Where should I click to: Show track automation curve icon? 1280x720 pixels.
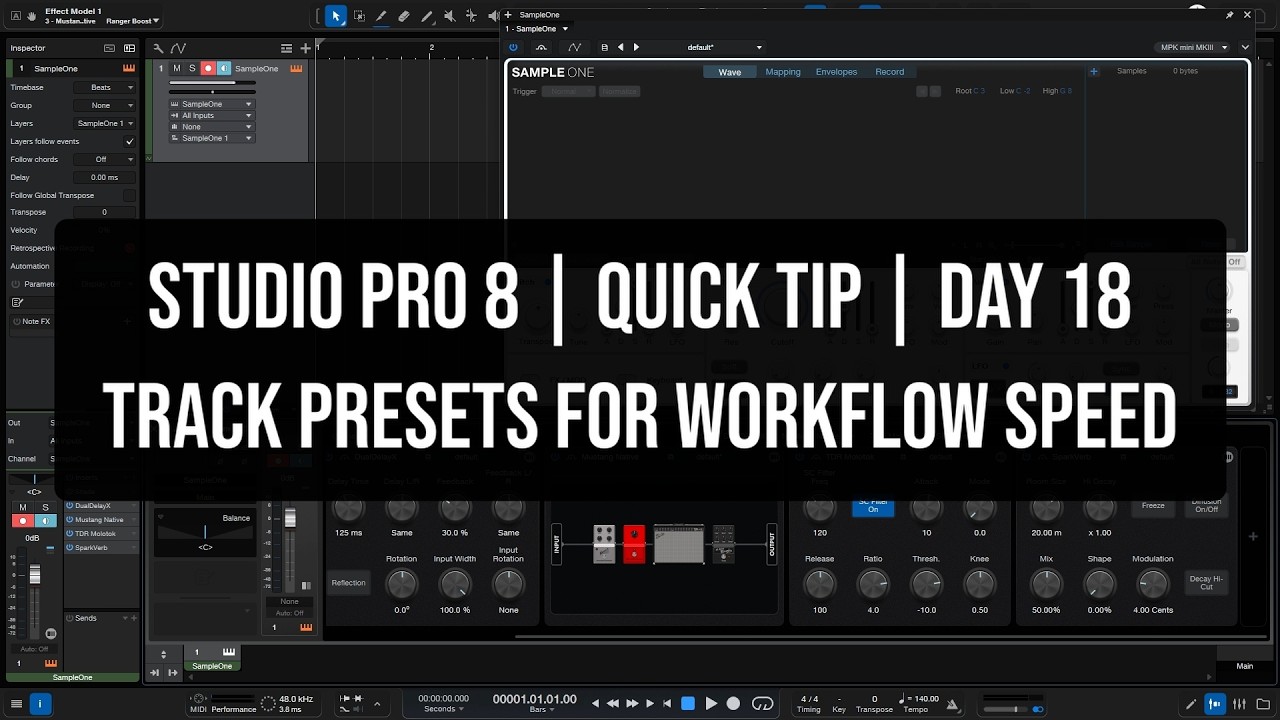(178, 48)
